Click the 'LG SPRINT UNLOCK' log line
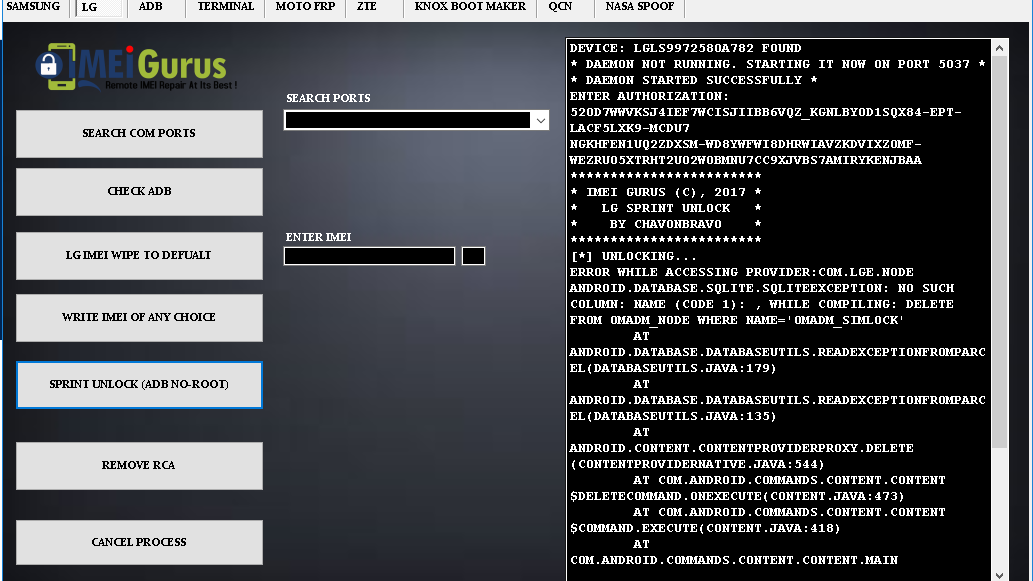This screenshot has width=1033, height=581. click(665, 208)
